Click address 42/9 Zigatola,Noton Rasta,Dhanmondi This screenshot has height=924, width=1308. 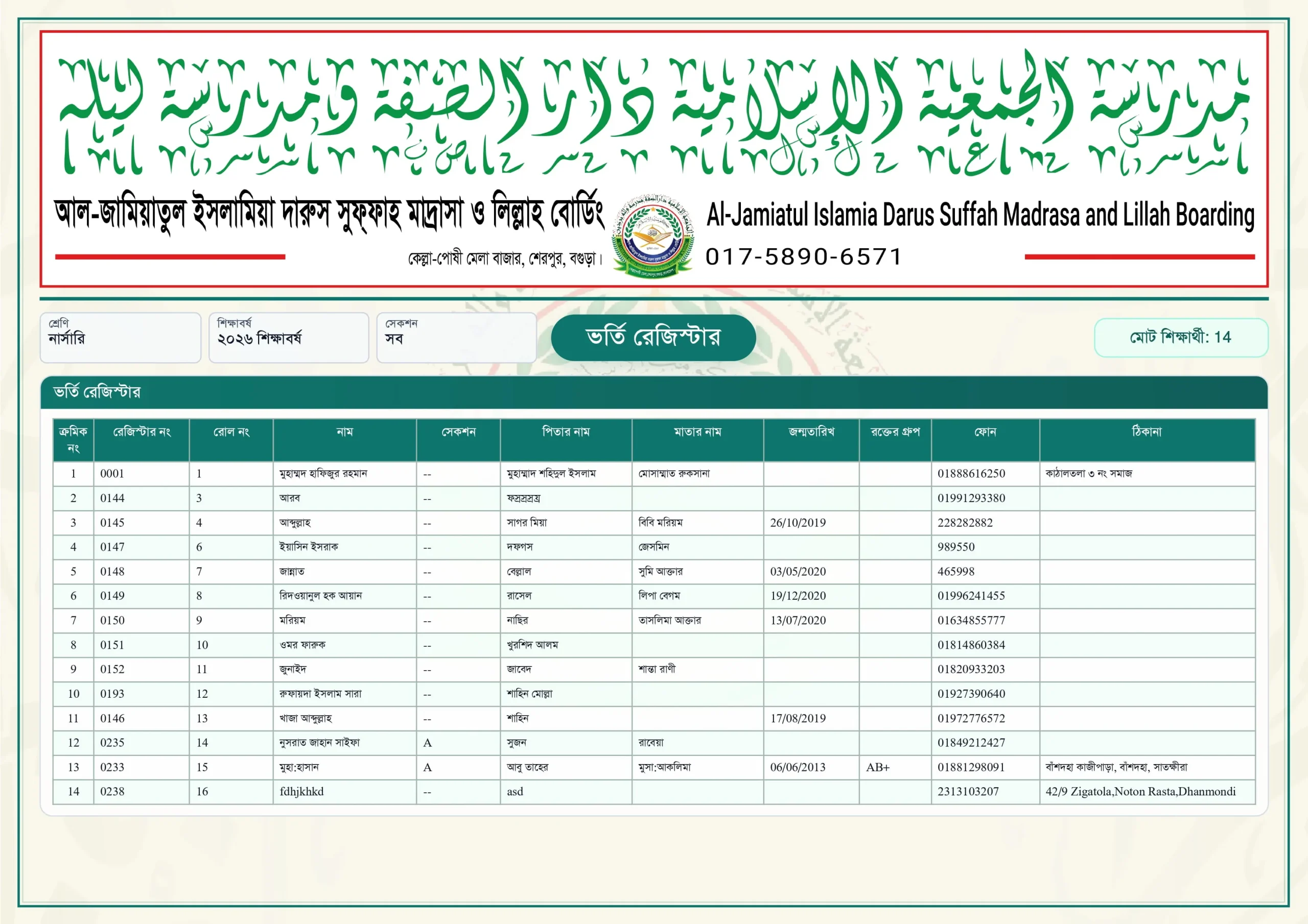pos(1140,792)
